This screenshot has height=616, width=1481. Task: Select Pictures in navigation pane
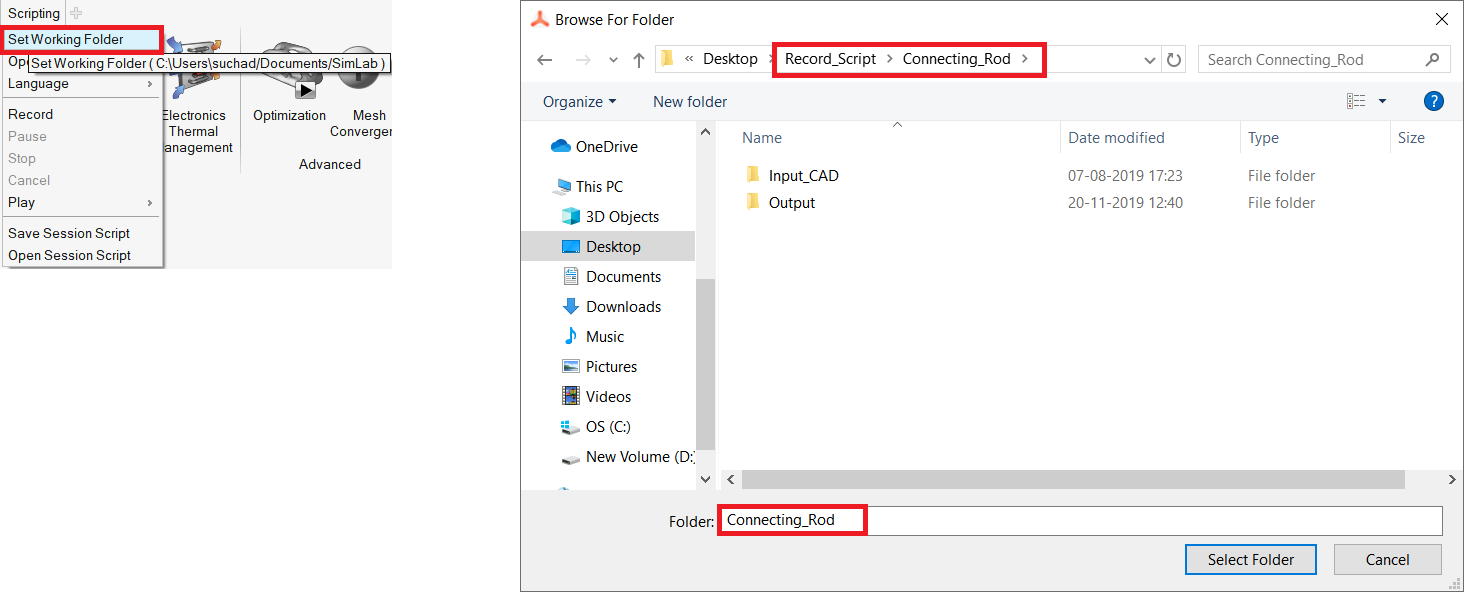(599, 367)
